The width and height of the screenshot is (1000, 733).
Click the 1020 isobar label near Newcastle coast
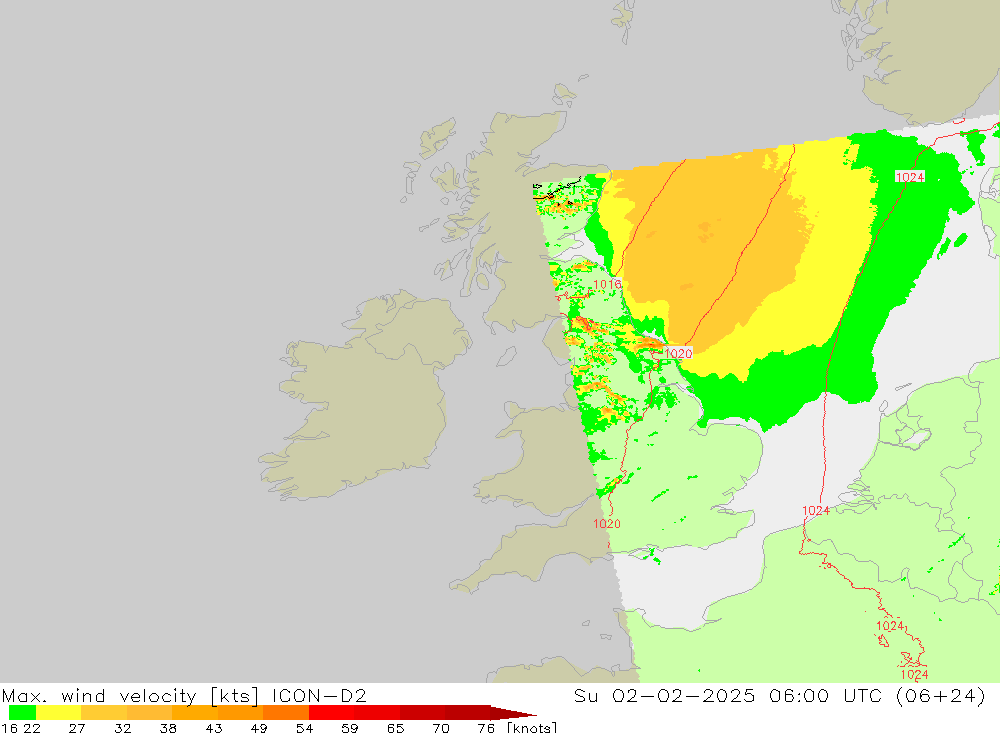tap(678, 353)
